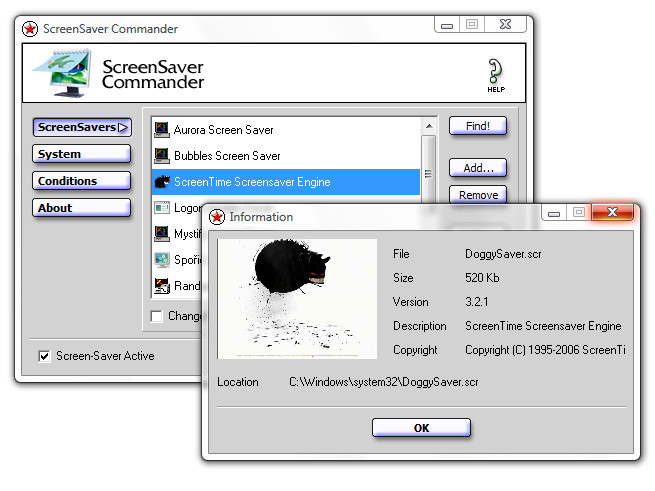Open the Conditions section
The height and width of the screenshot is (491, 655).
point(81,181)
